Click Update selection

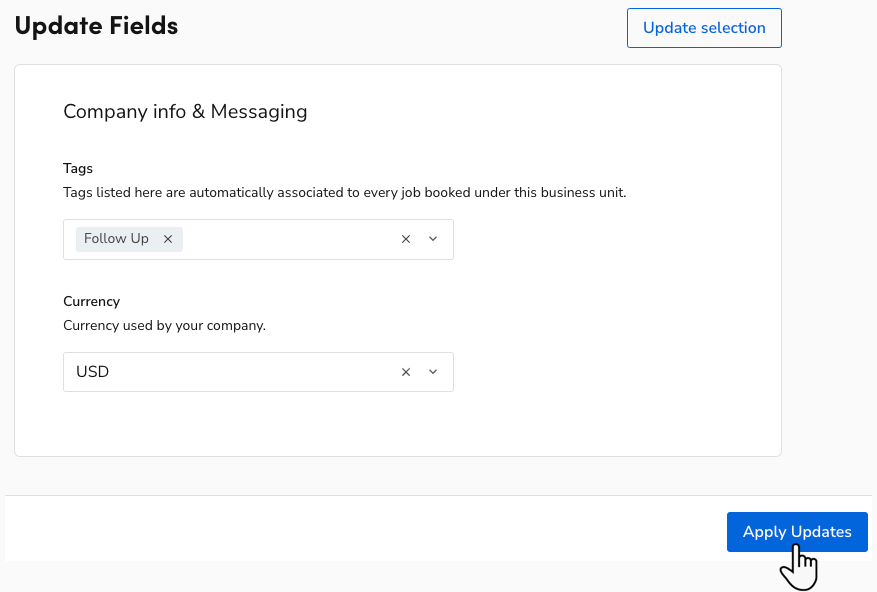pos(704,27)
